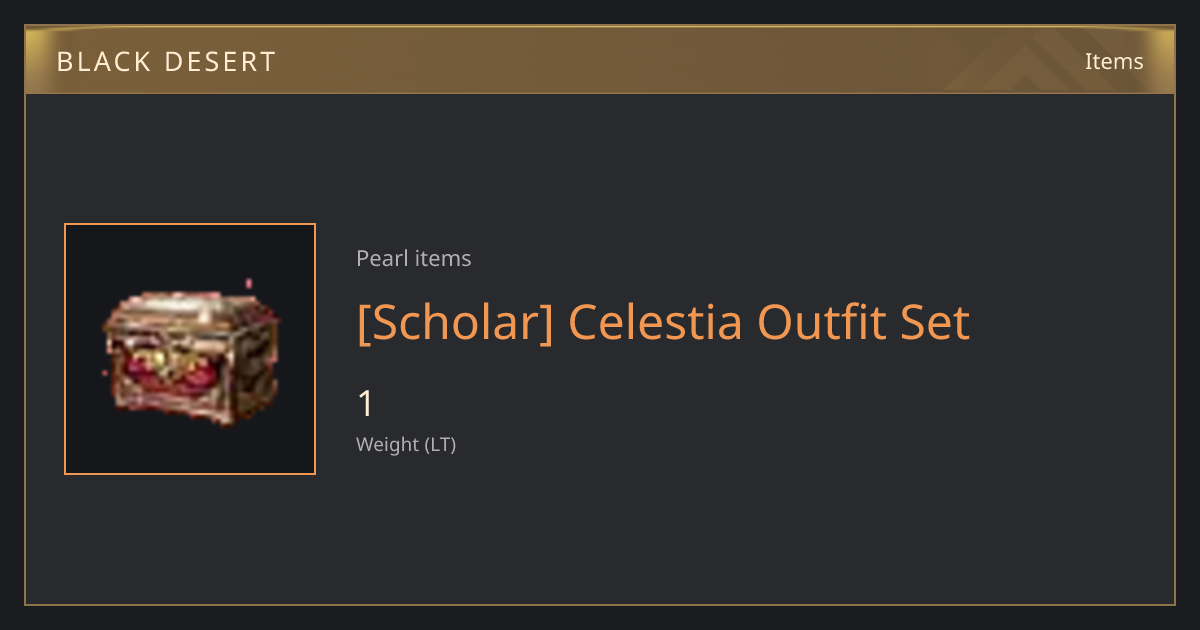Click the gold header banner background
1200x630 pixels.
click(600, 60)
